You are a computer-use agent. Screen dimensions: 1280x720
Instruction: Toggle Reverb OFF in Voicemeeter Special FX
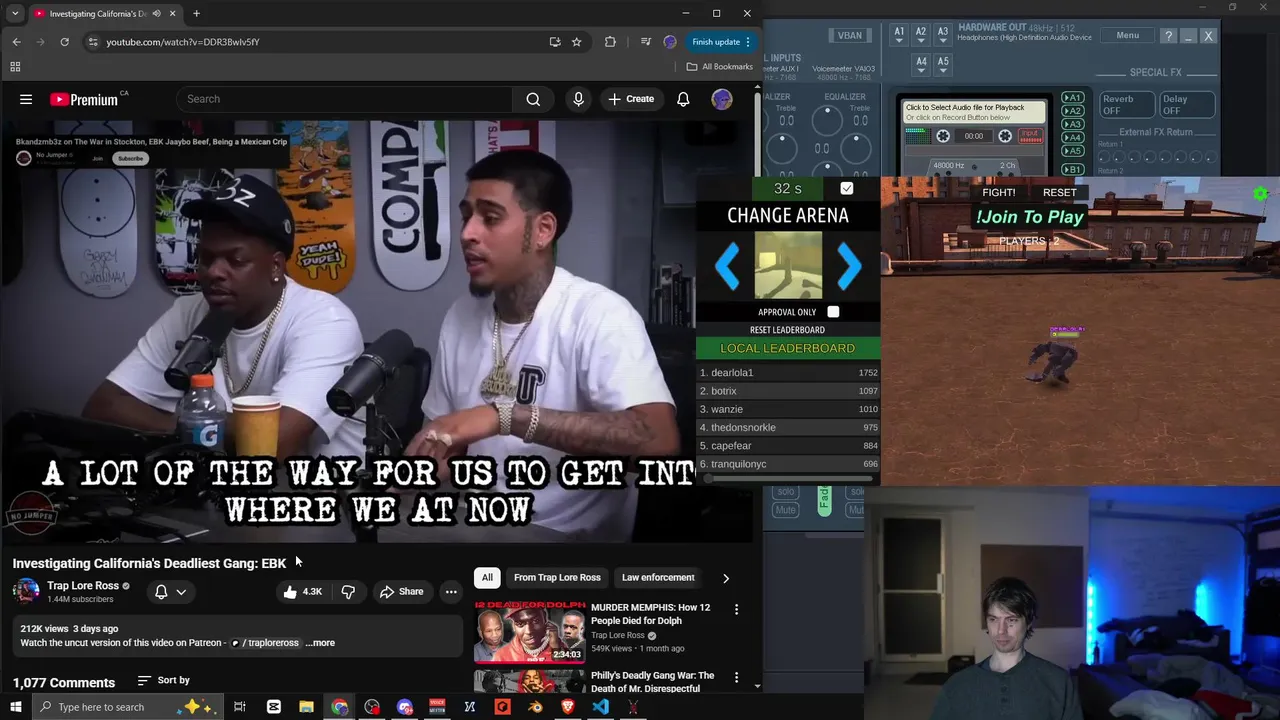click(x=1128, y=105)
